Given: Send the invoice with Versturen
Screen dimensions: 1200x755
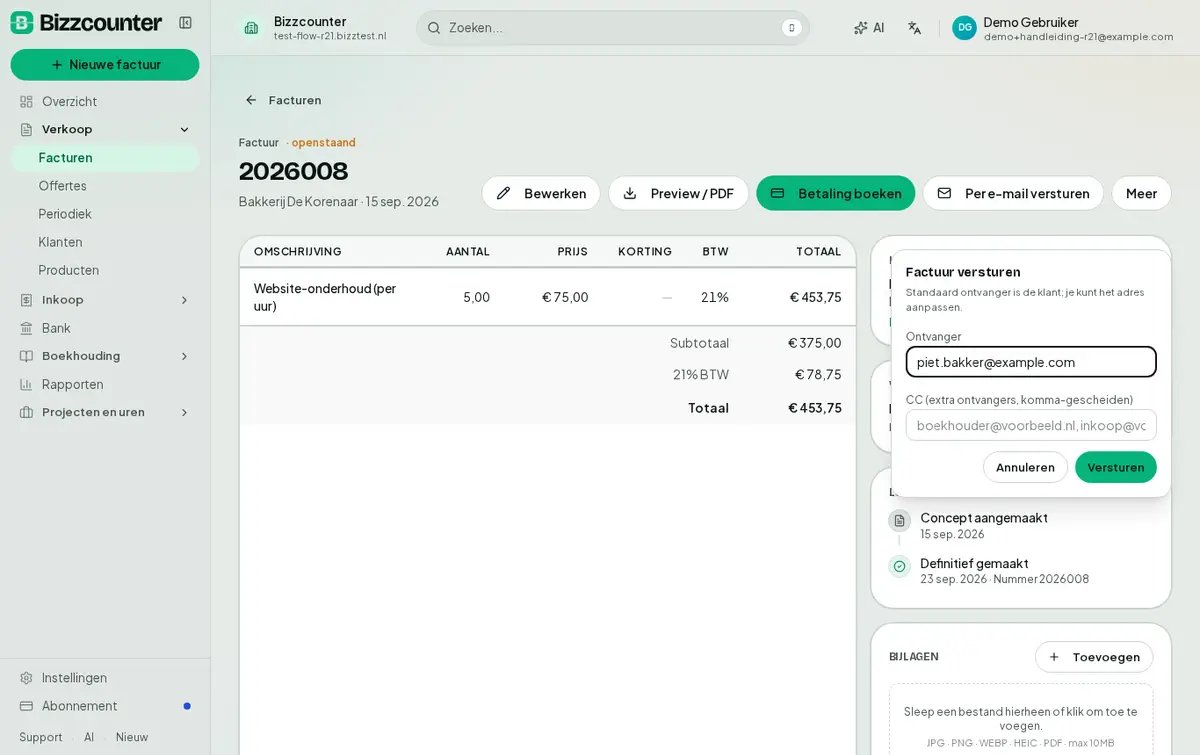Looking at the screenshot, I should coord(1116,467).
